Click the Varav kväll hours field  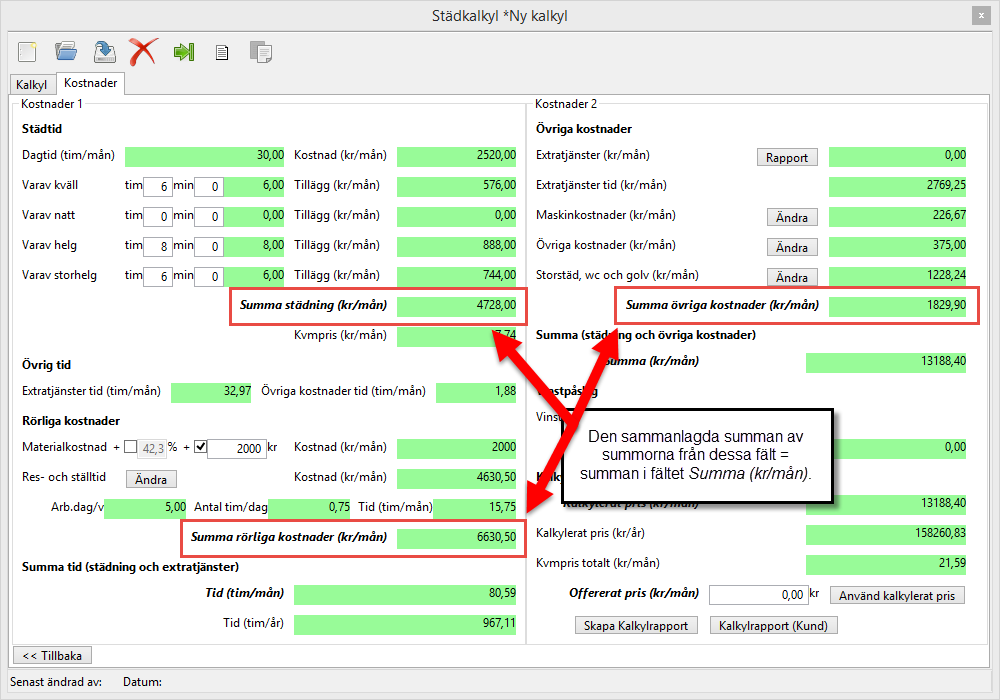[x=157, y=186]
